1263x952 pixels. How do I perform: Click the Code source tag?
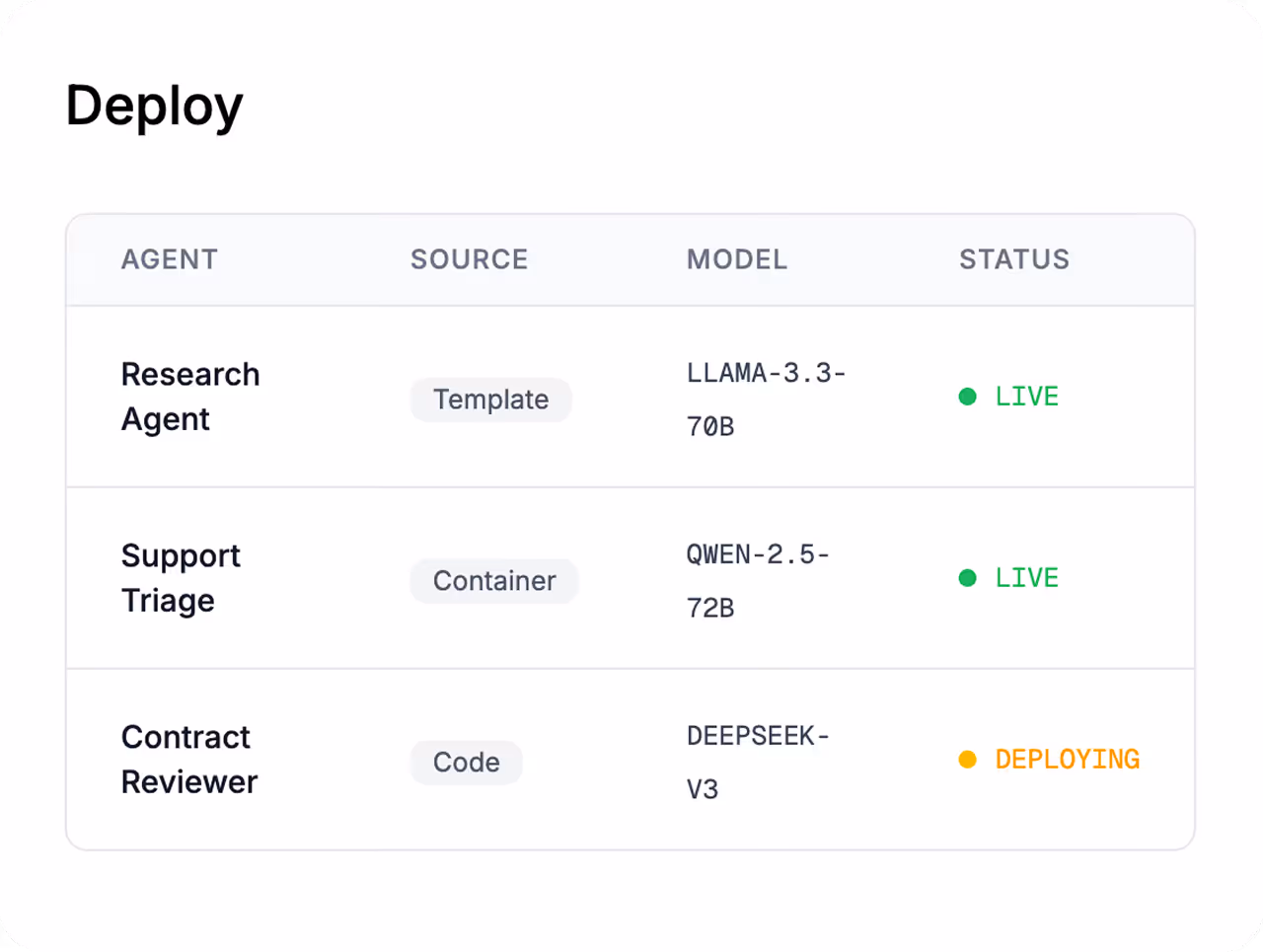(466, 763)
